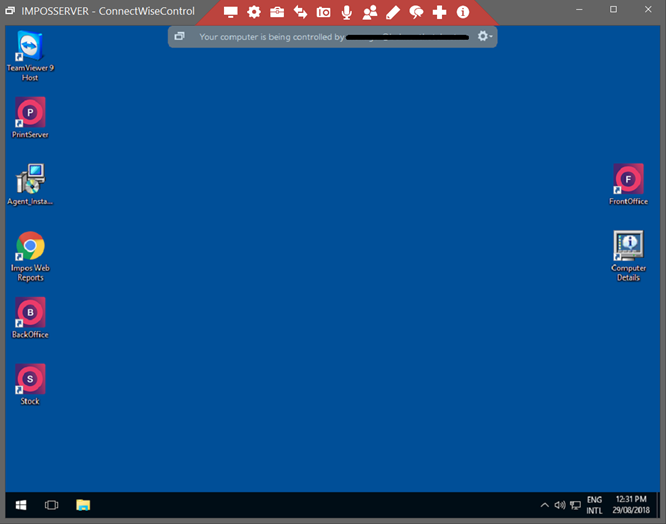Open File Explorer from the taskbar
Image resolution: width=666 pixels, height=524 pixels.
pos(83,505)
